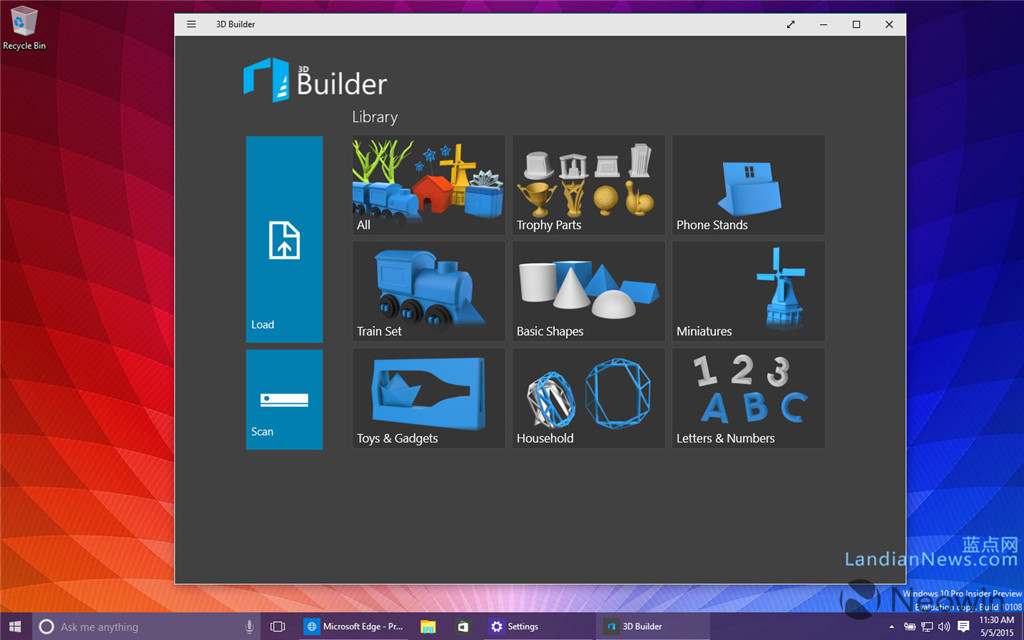
Task: Select the Load tile in 3D Builder
Action: [x=283, y=240]
